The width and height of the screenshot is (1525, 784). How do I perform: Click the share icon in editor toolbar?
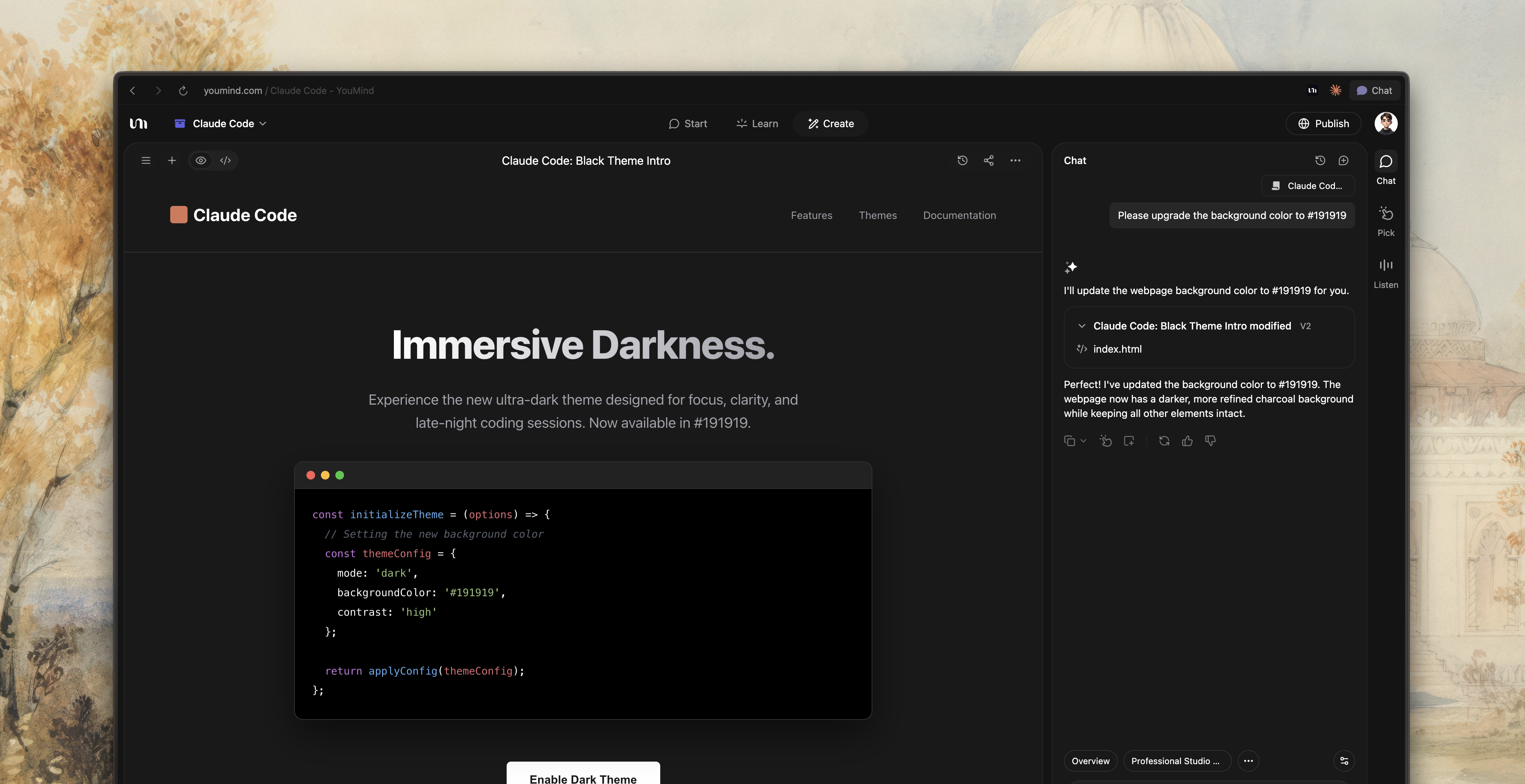tap(989, 160)
